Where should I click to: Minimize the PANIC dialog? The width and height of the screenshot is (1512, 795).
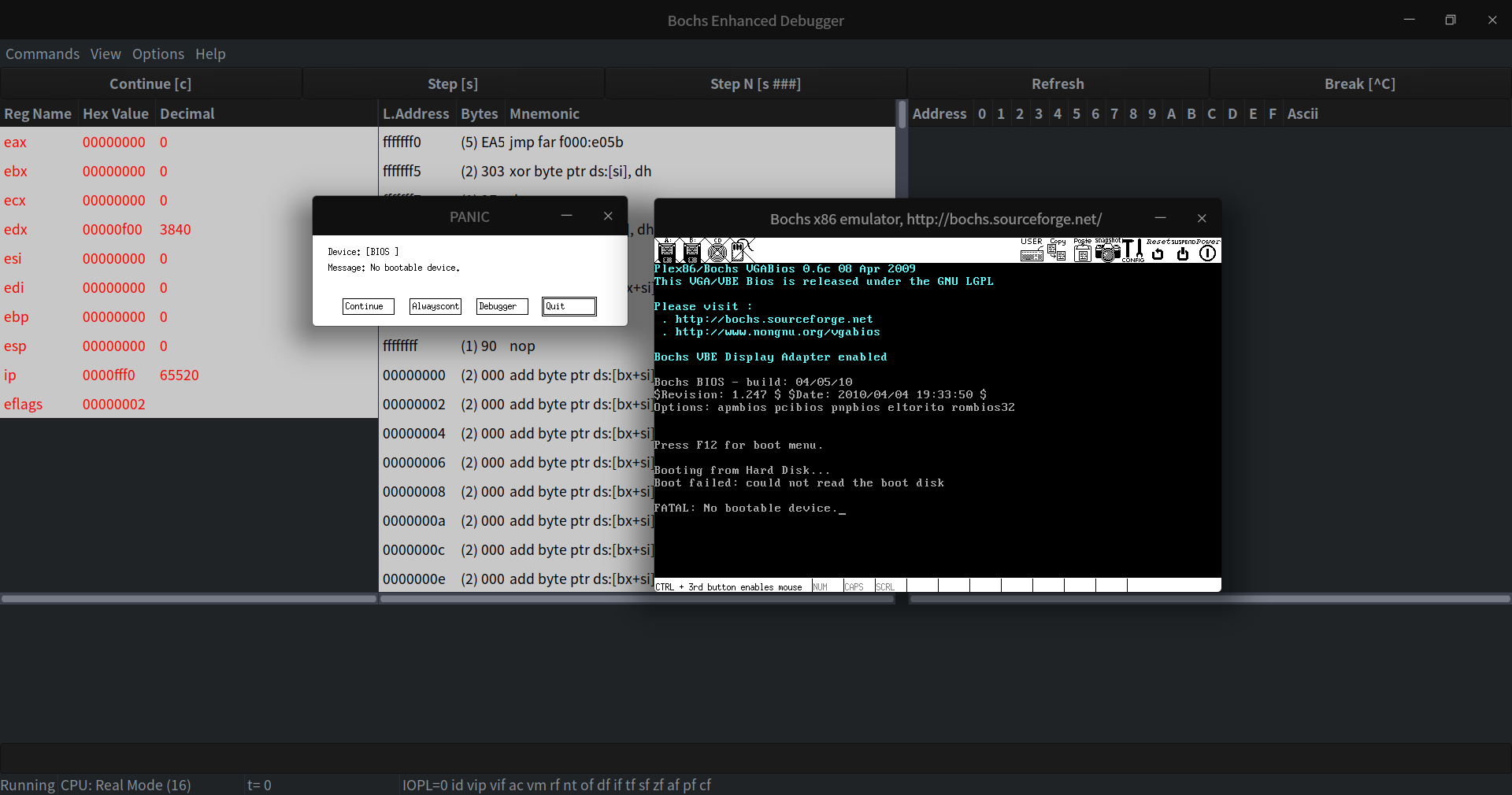pyautogui.click(x=566, y=216)
